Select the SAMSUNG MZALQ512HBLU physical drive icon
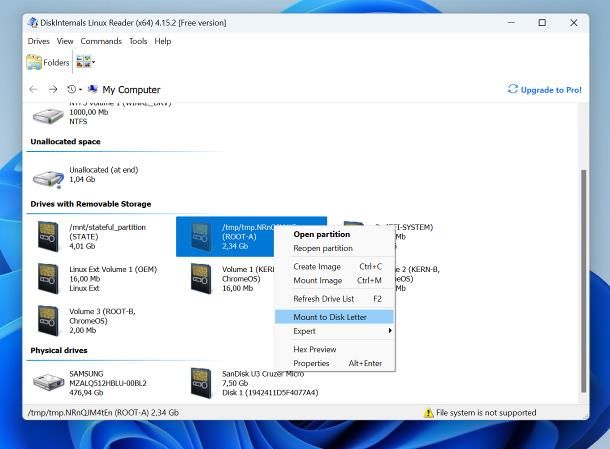This screenshot has height=449, width=610. (48, 382)
